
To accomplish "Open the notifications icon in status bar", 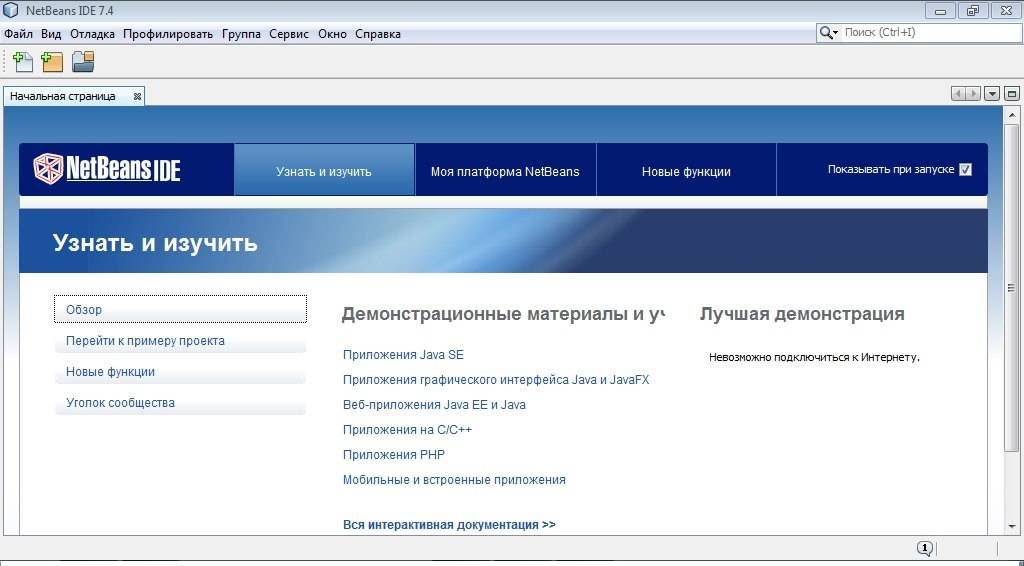I will click(x=925, y=548).
